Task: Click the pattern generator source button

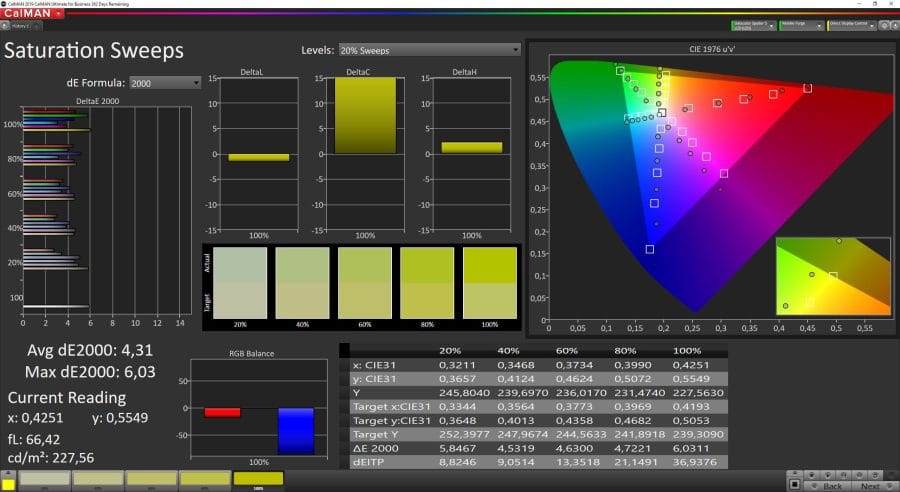Action: click(x=801, y=23)
